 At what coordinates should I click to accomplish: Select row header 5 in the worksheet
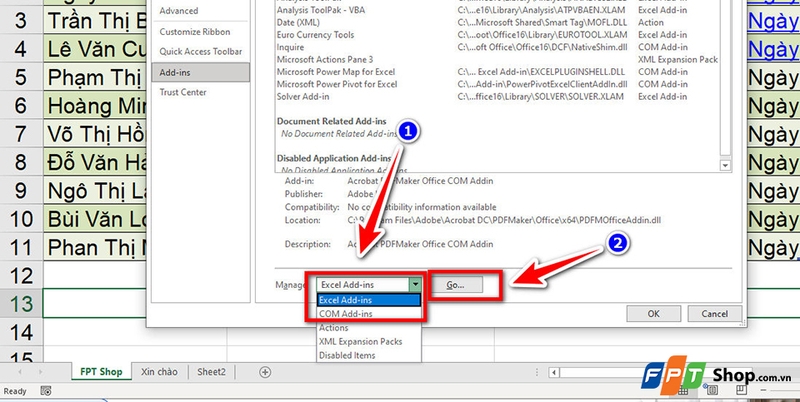(x=21, y=78)
